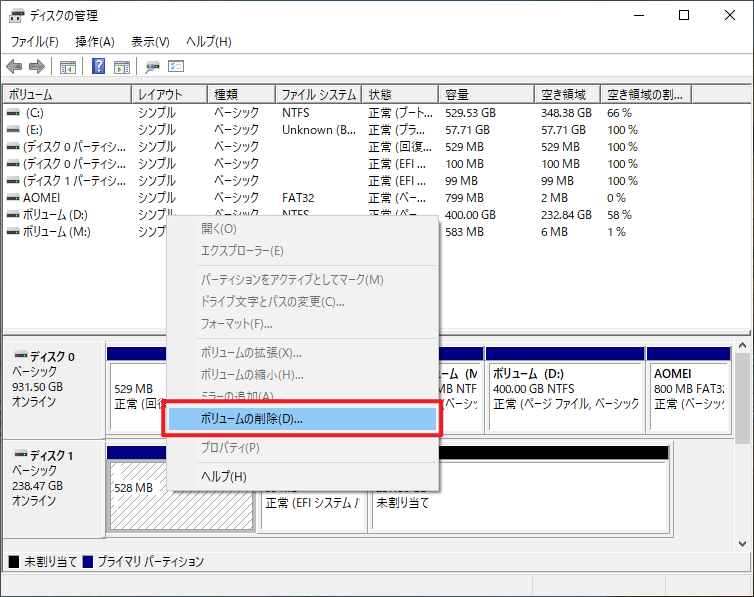
Task: Open the 操作(A) menu
Action: click(95, 42)
